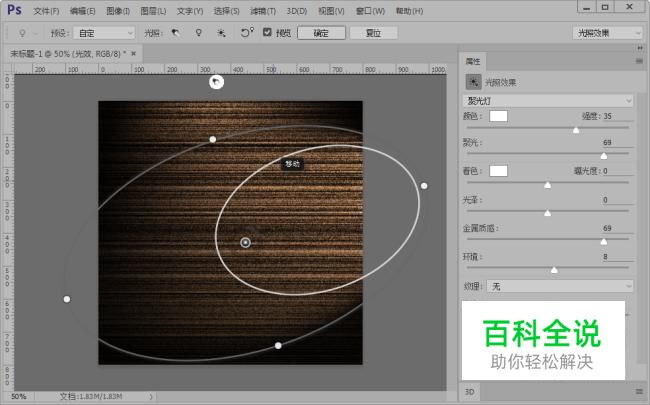Click the intensity slider handle

[x=576, y=131]
